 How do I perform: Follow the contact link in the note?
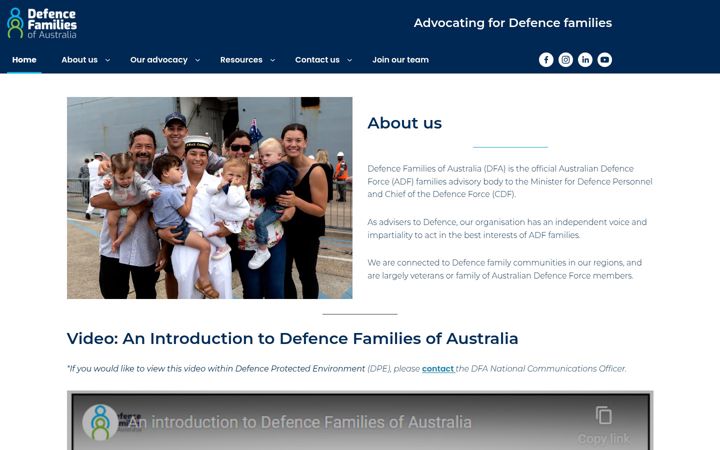point(438,369)
